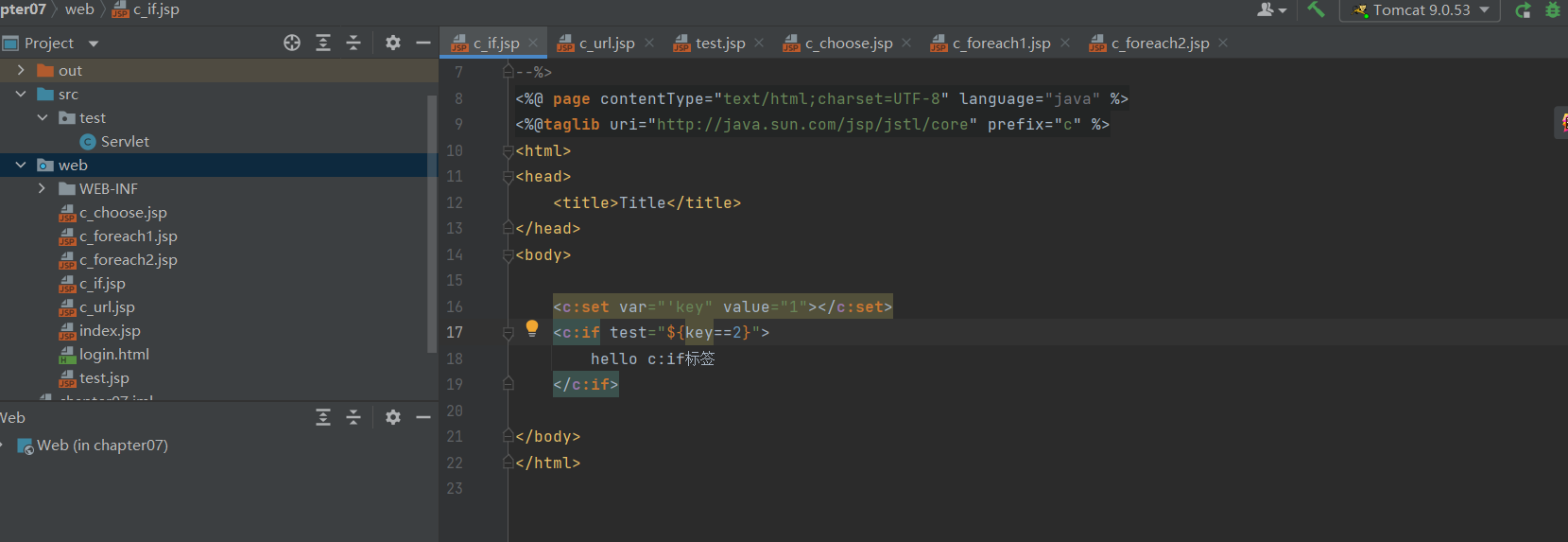Image resolution: width=1568 pixels, height=542 pixels.
Task: Collapse the src folder
Action: [x=21, y=94]
